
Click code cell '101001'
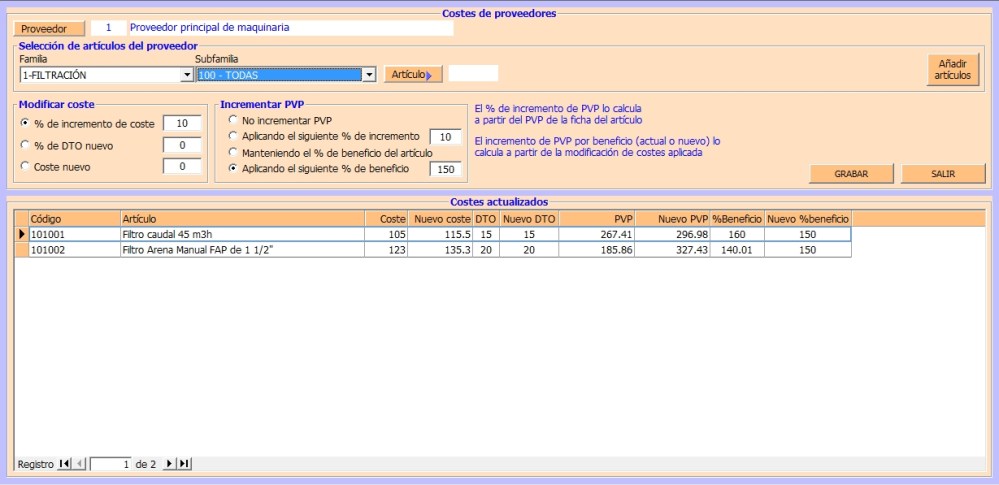point(75,235)
